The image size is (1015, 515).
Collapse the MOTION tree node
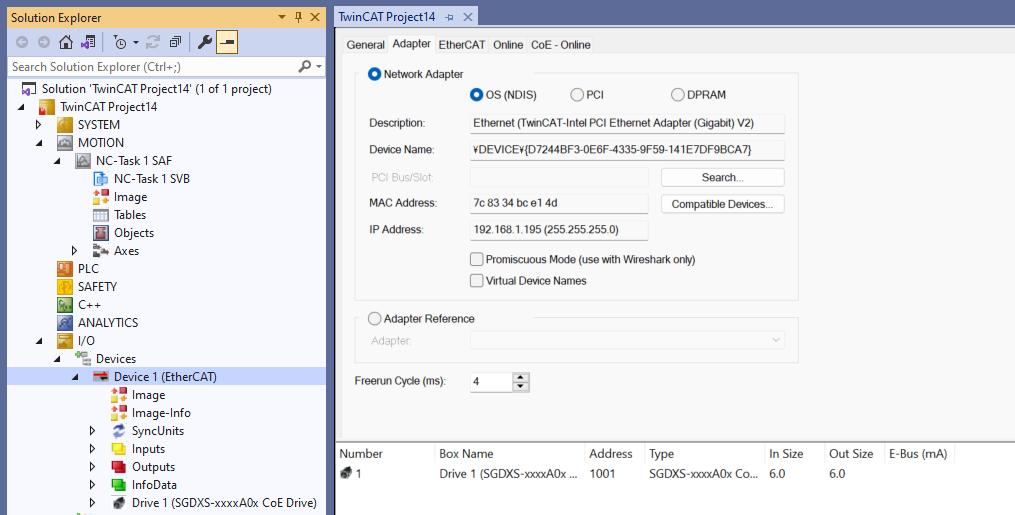point(39,143)
